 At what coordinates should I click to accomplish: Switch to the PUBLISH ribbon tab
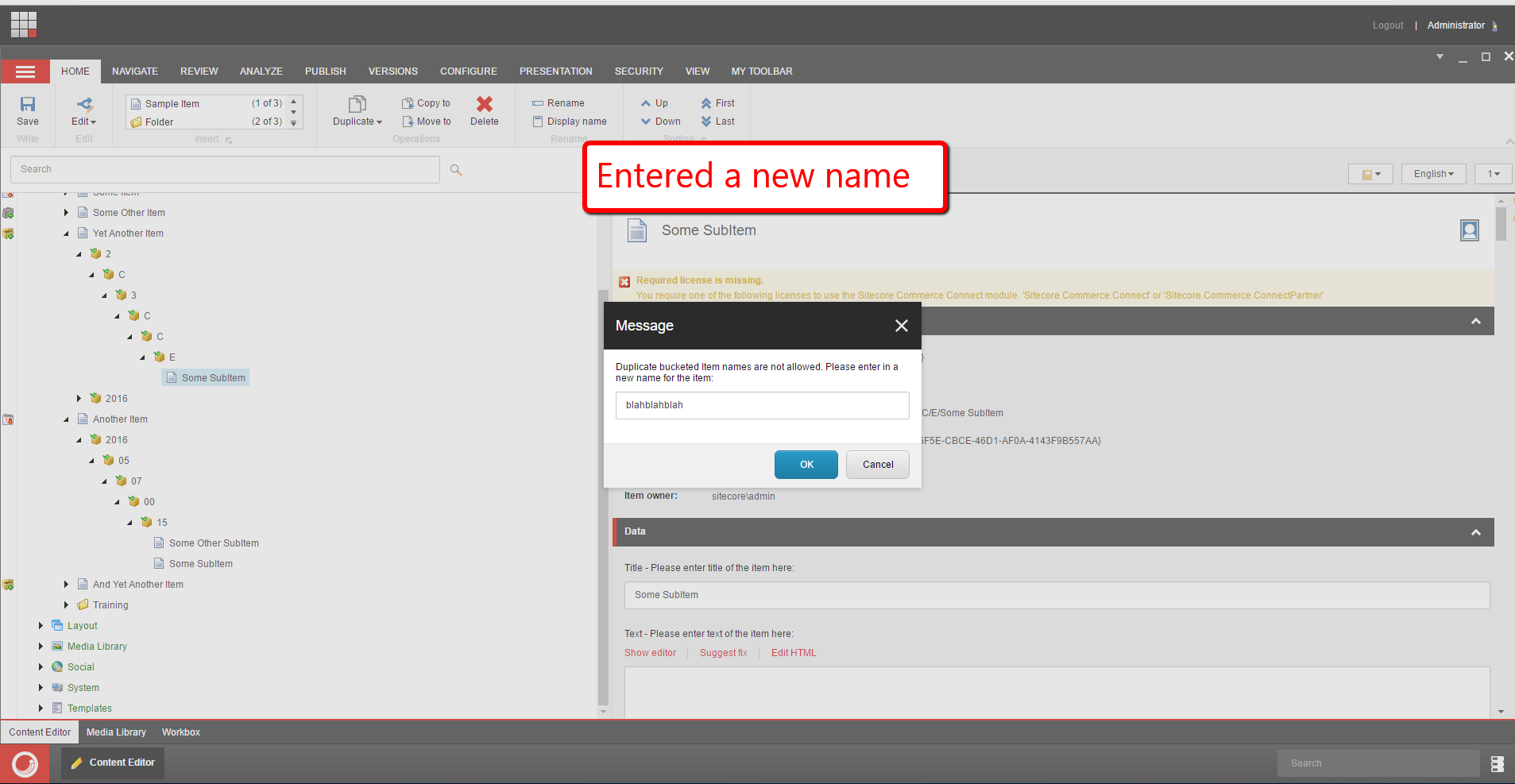[325, 71]
